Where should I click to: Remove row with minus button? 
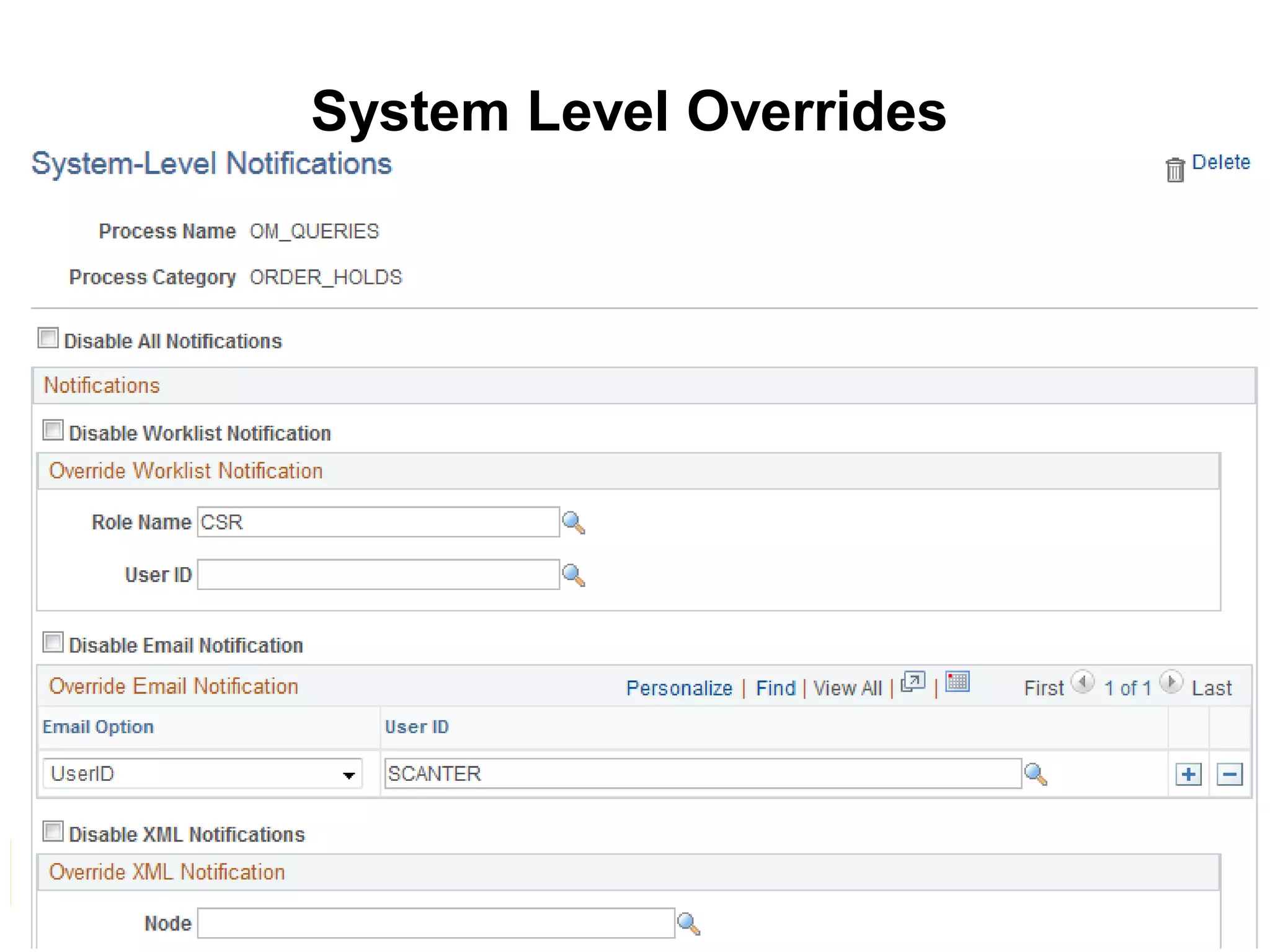(x=1230, y=774)
